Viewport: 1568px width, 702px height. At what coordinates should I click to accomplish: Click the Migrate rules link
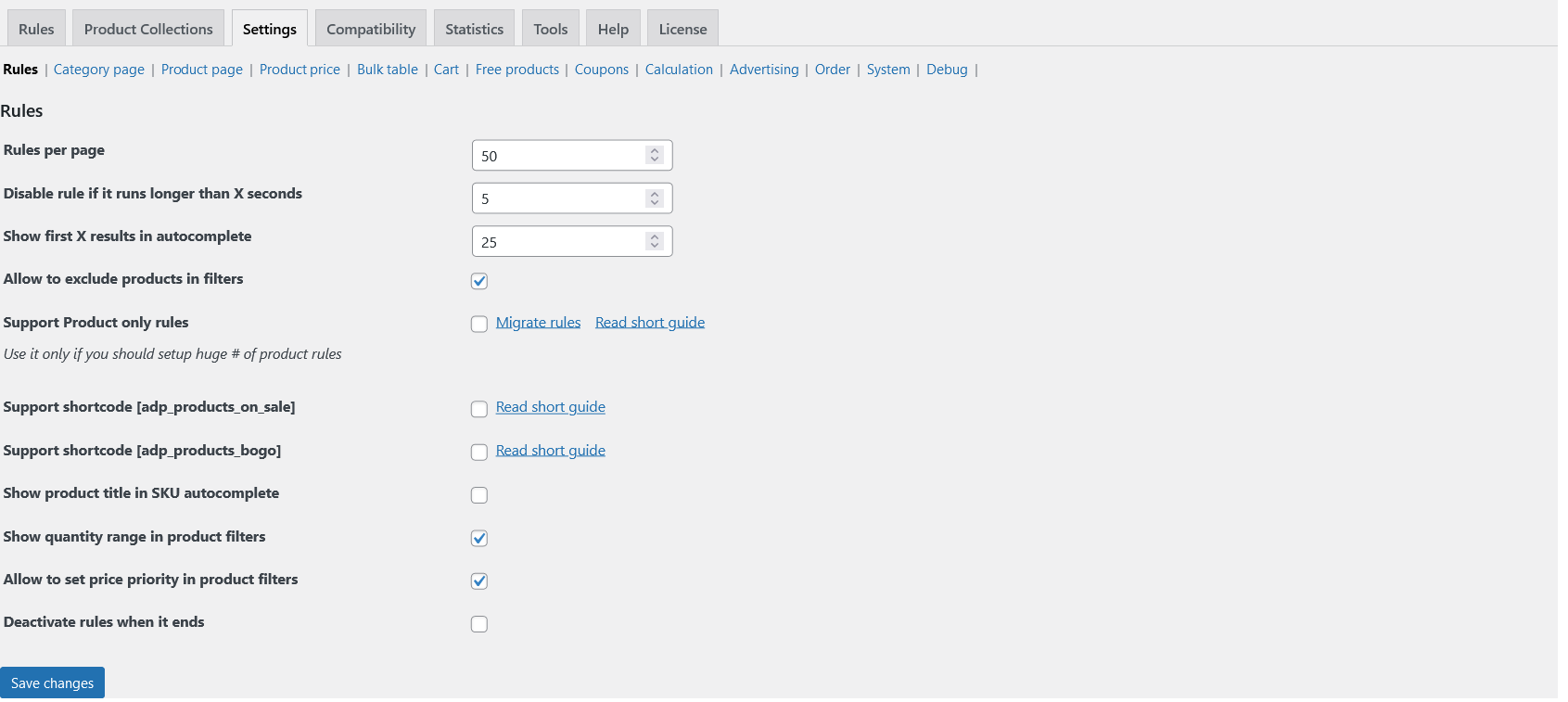pyautogui.click(x=538, y=323)
